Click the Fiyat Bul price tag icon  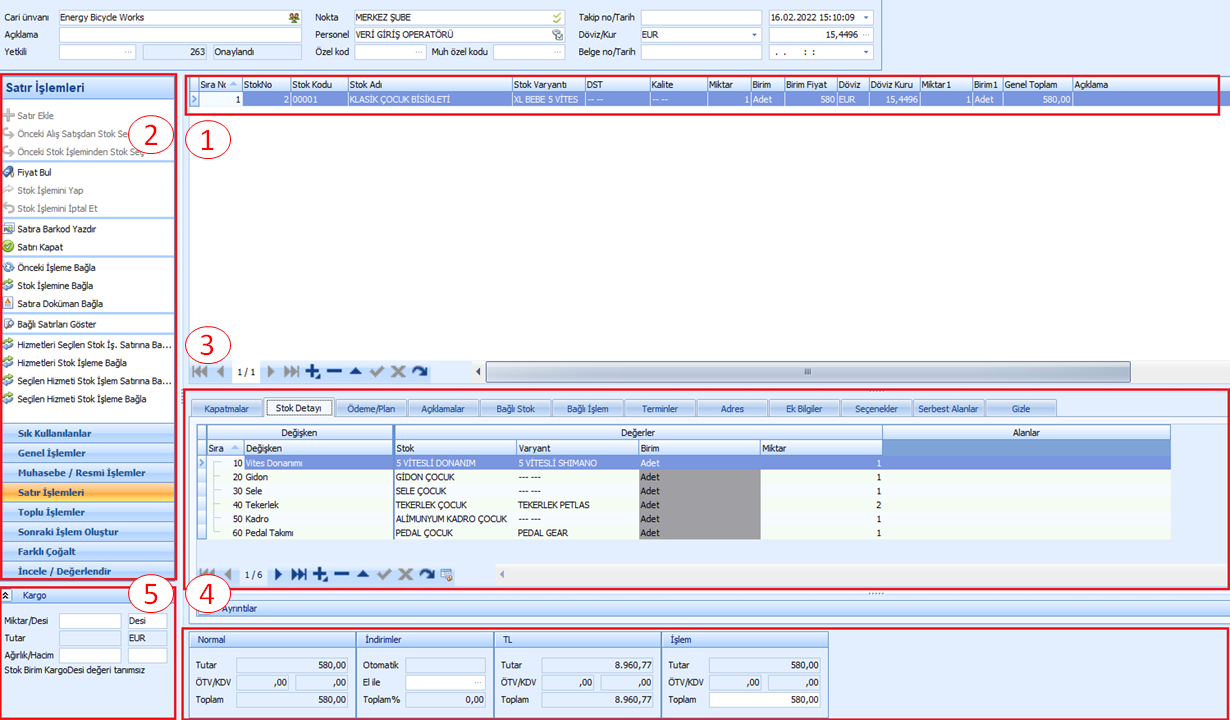click(9, 172)
